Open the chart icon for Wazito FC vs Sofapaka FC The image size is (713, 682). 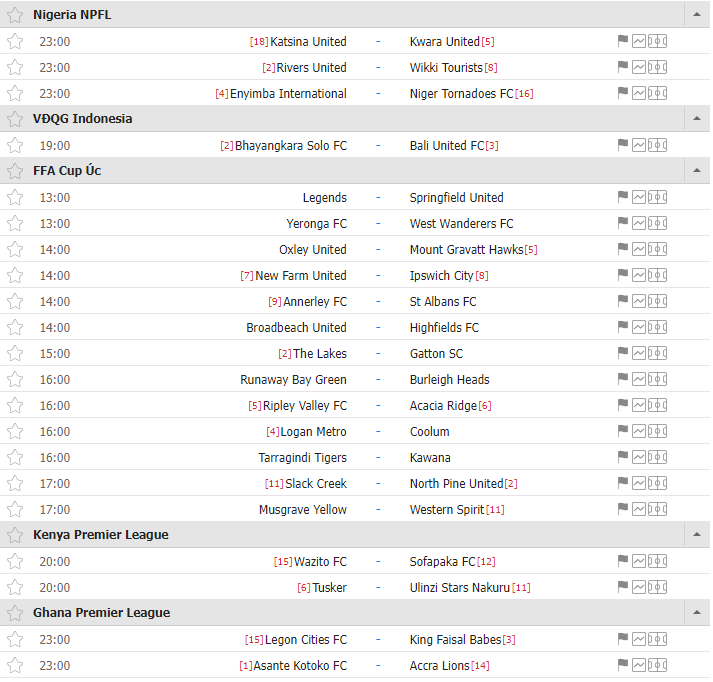pos(639,562)
